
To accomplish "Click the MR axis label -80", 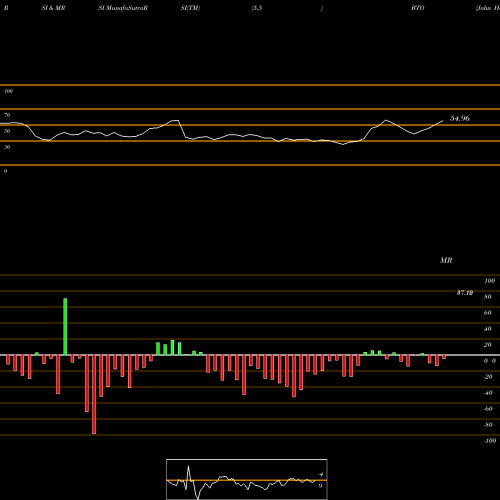I will point(488,425).
